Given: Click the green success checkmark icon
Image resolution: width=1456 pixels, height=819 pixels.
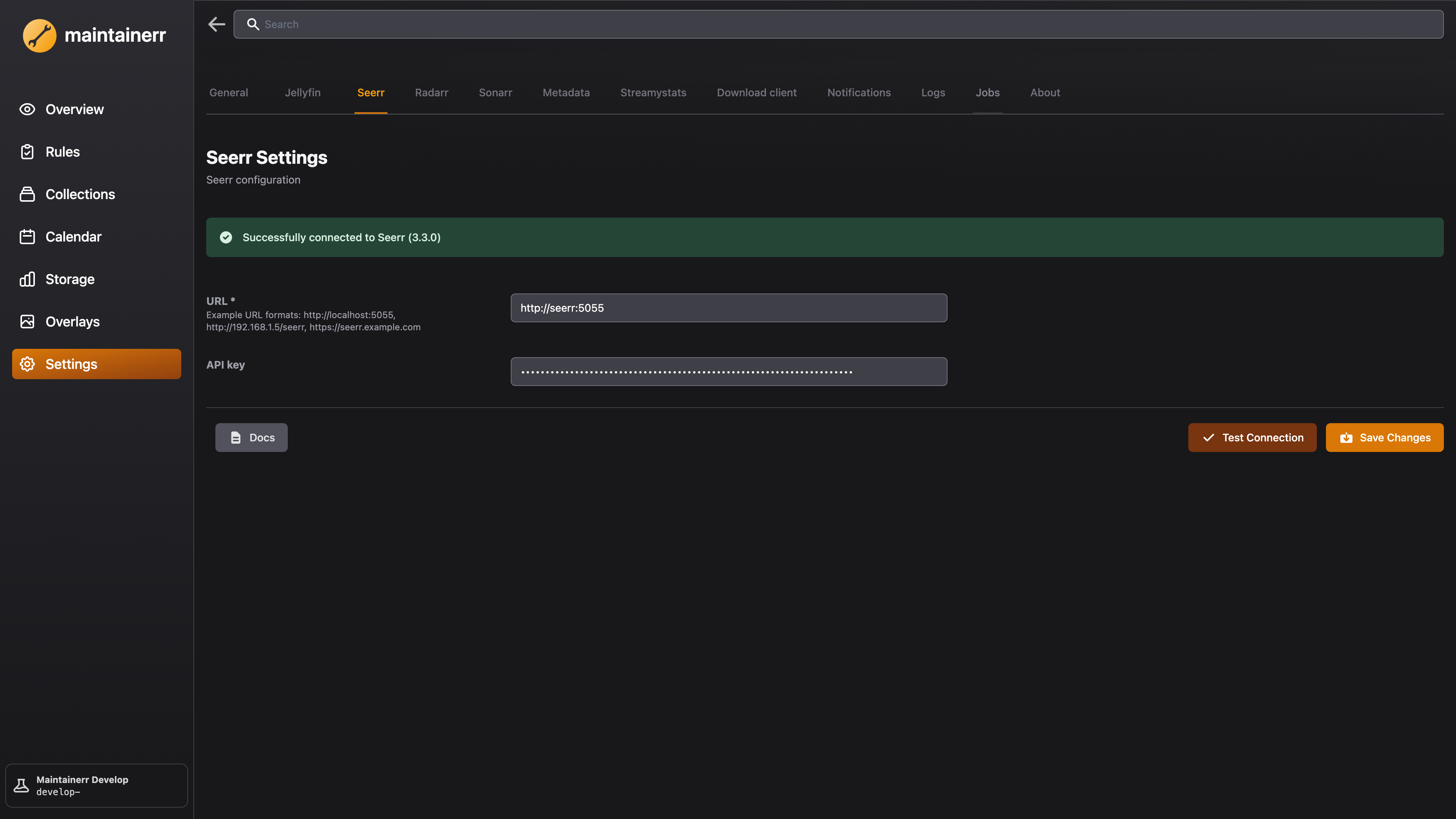Looking at the screenshot, I should [x=226, y=237].
